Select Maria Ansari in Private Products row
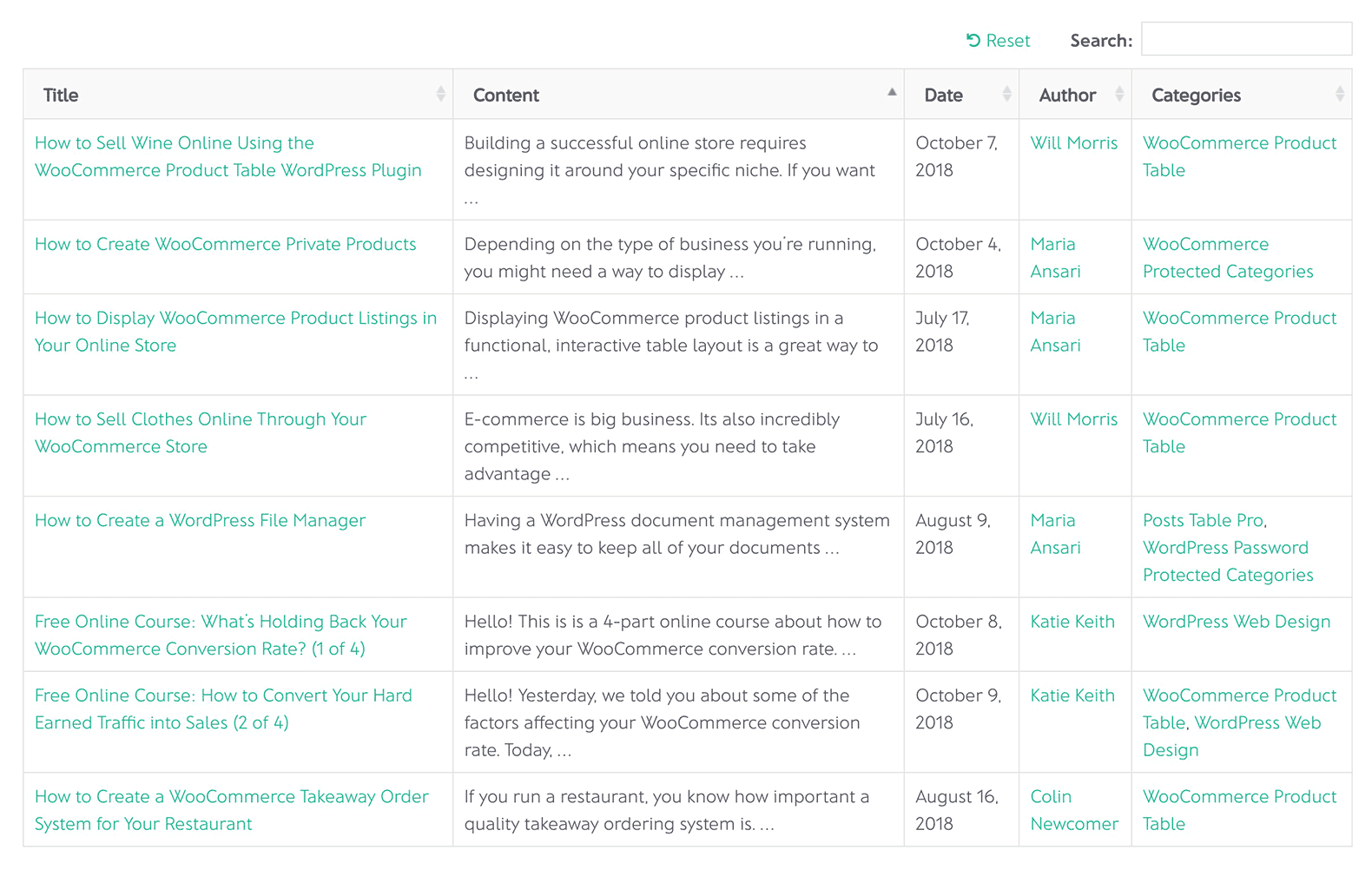The image size is (1372, 883). pos(1056,258)
